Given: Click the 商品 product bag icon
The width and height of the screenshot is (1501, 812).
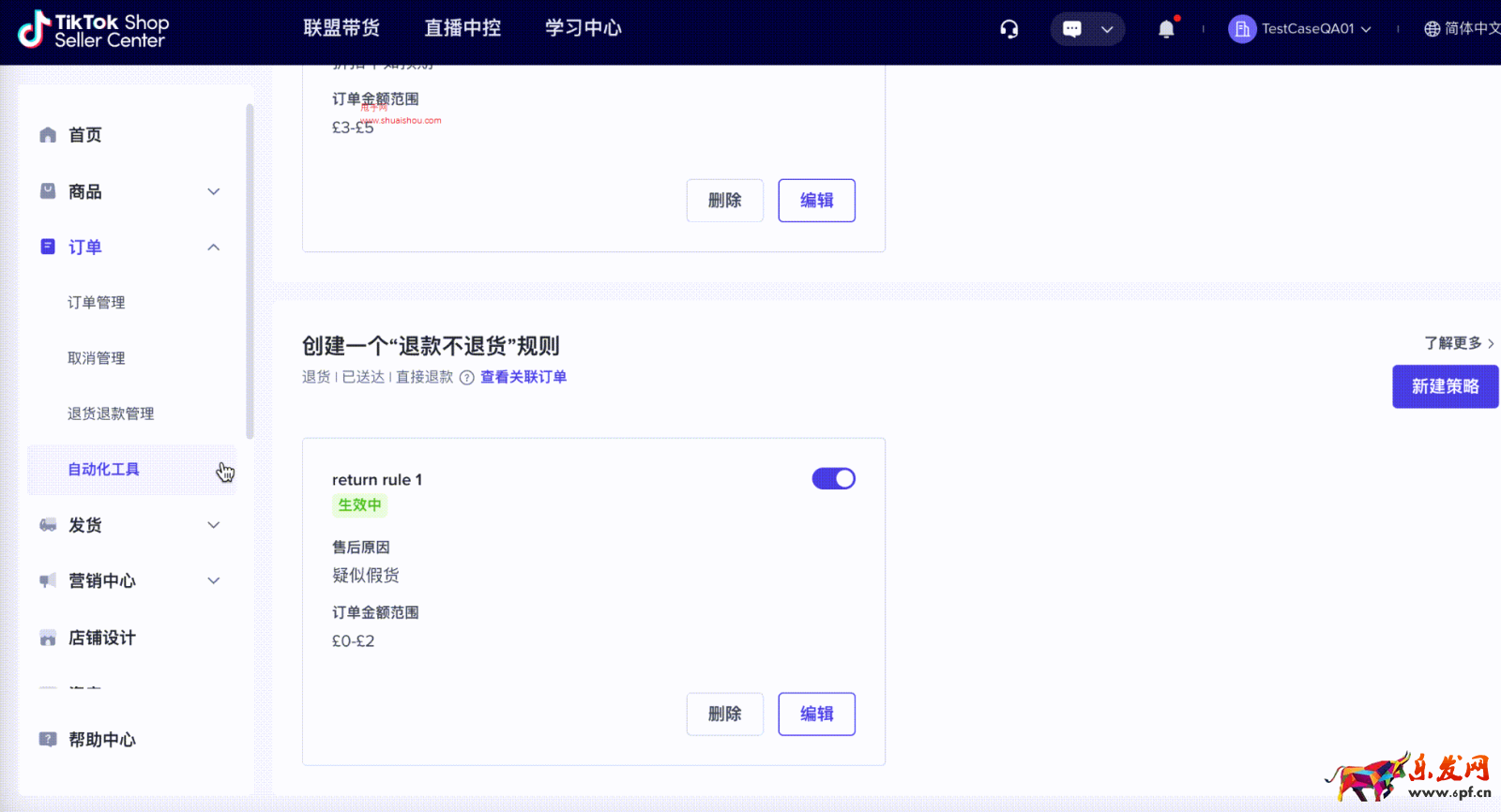Looking at the screenshot, I should [x=48, y=191].
